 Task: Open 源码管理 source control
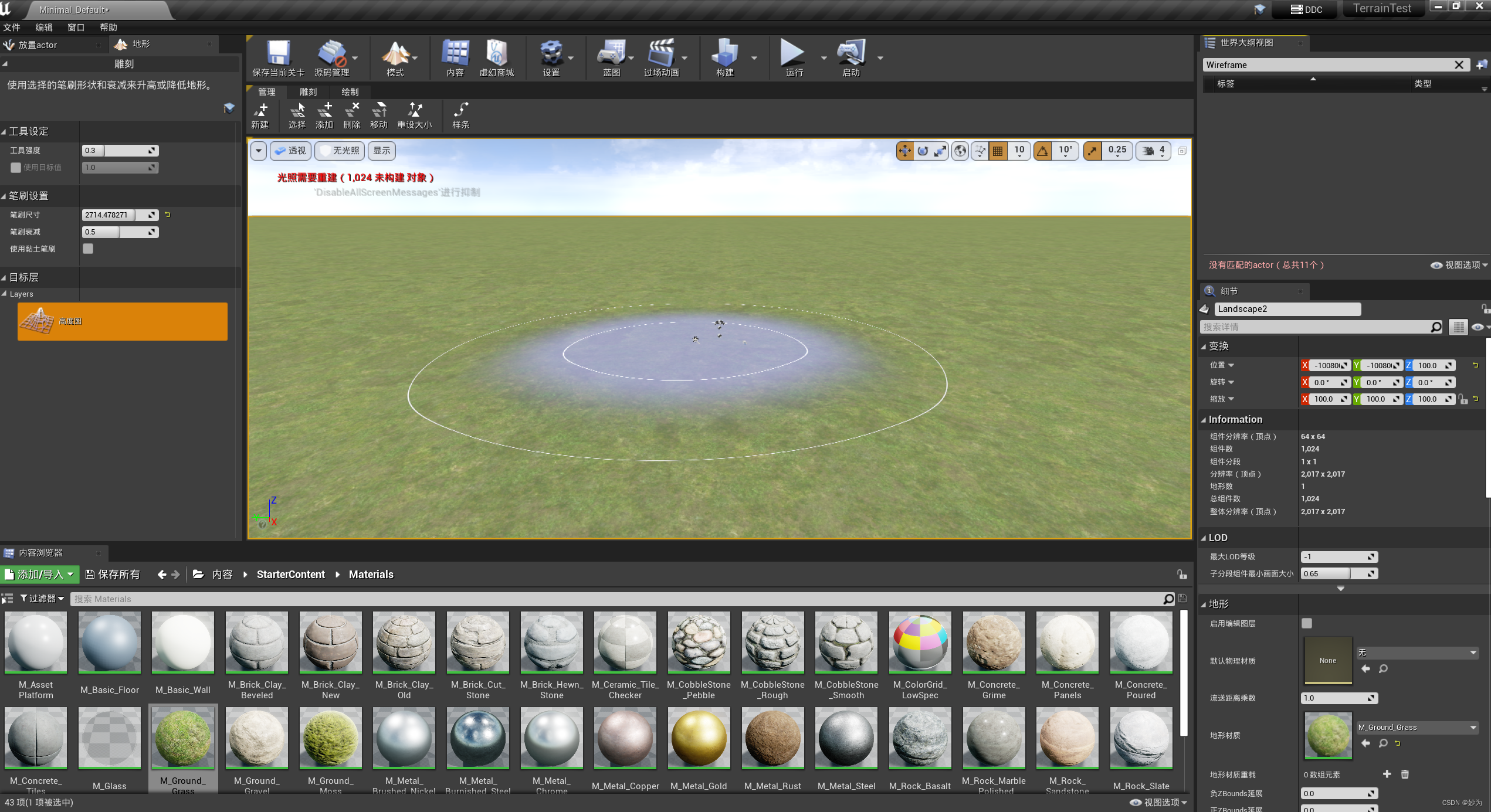(332, 58)
